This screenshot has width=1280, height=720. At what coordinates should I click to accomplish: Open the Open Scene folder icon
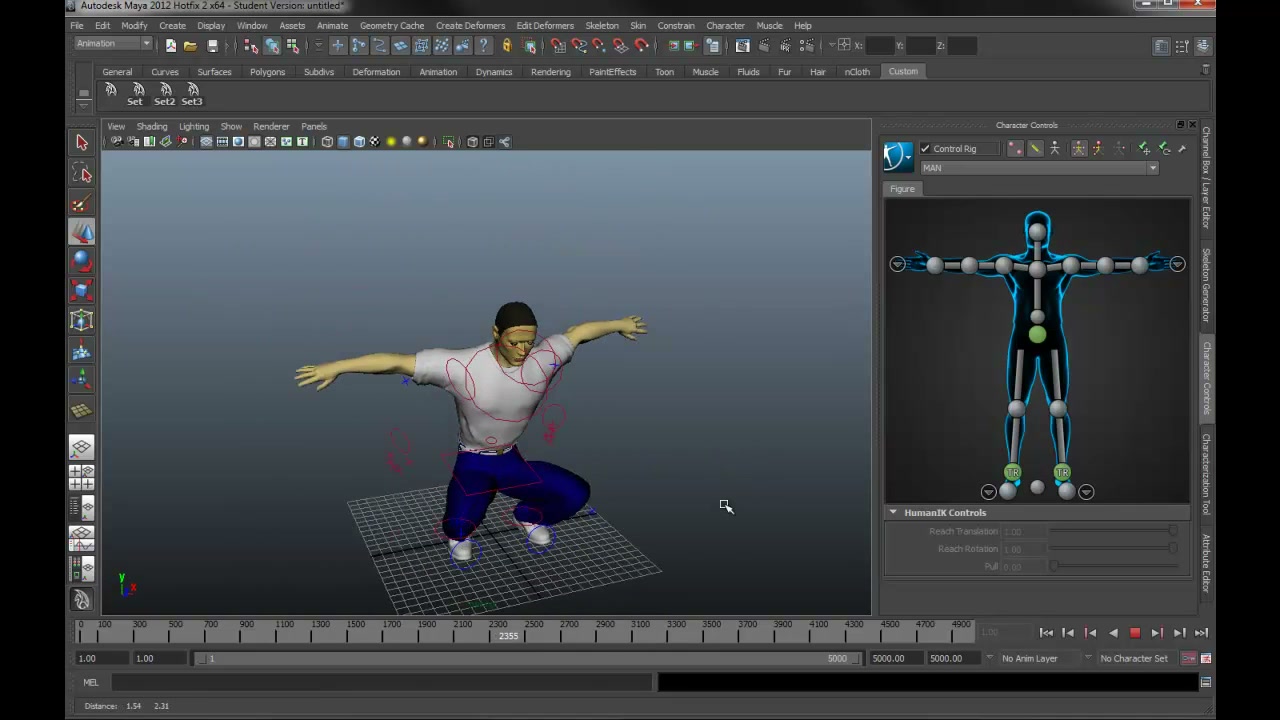point(190,46)
